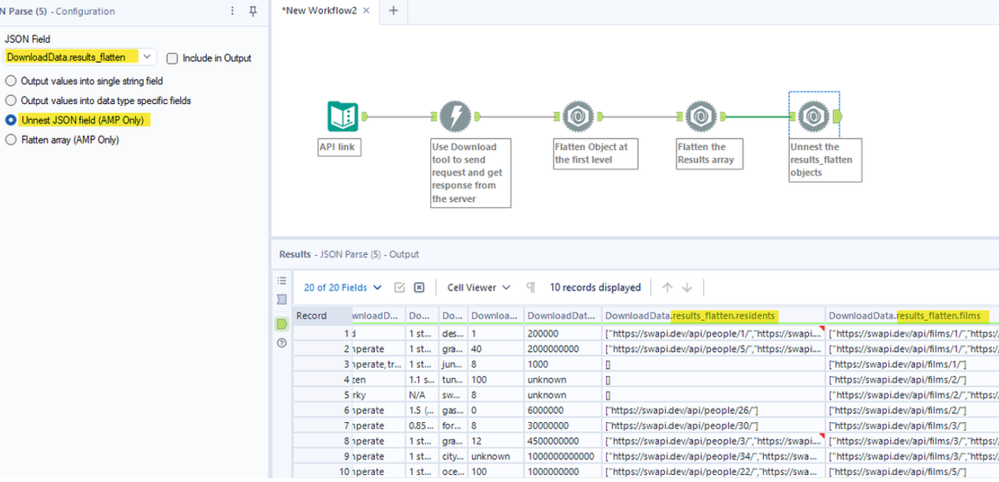Image resolution: width=999 pixels, height=482 pixels.
Task: Select the Flatten Results array tool
Action: [701, 117]
